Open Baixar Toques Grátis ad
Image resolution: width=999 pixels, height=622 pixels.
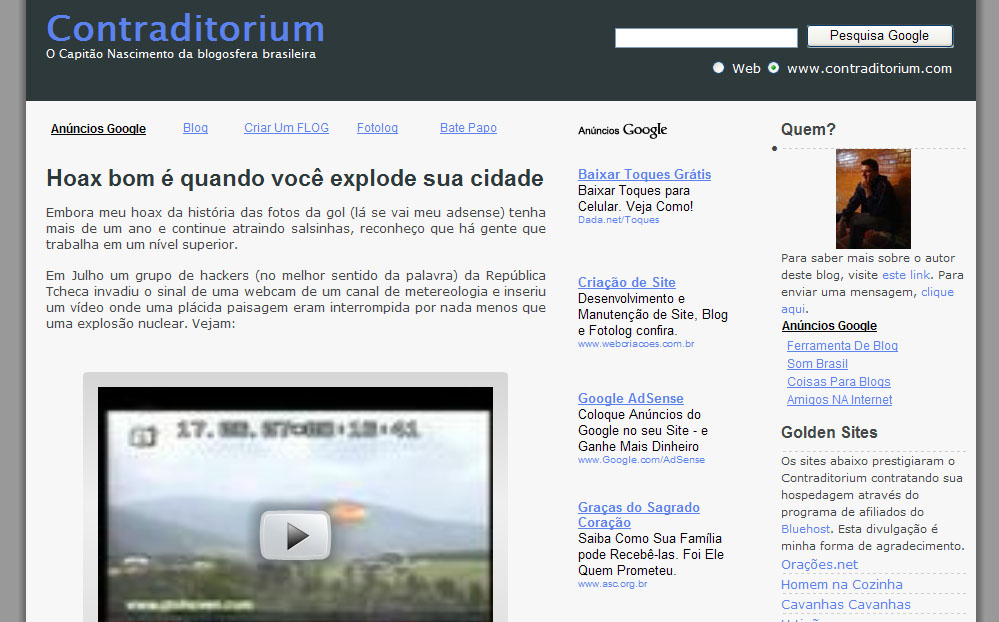click(x=644, y=174)
